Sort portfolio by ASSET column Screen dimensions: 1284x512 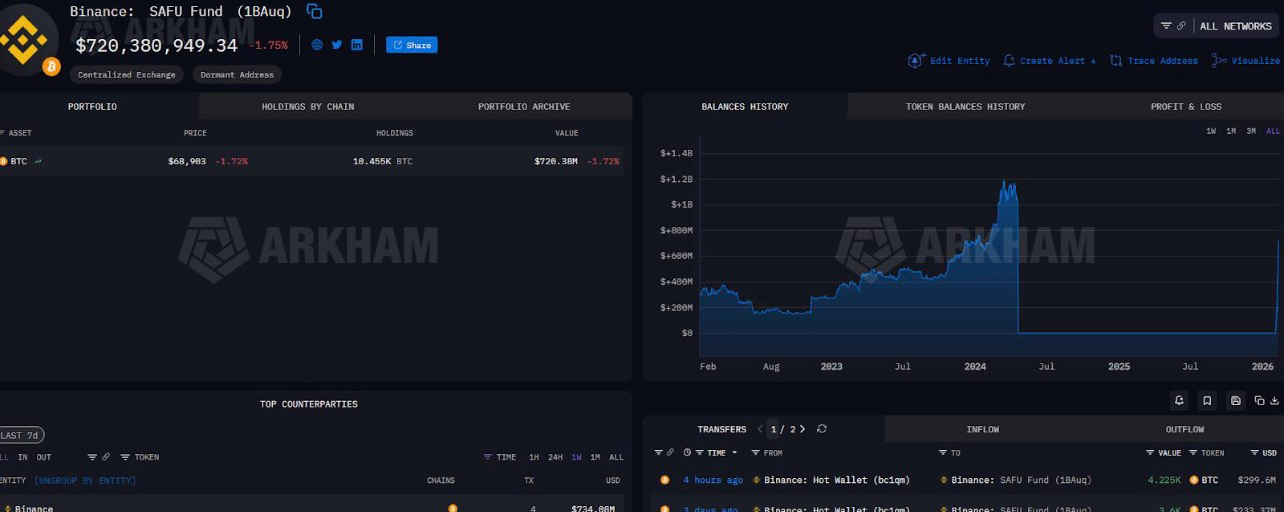click(16, 133)
